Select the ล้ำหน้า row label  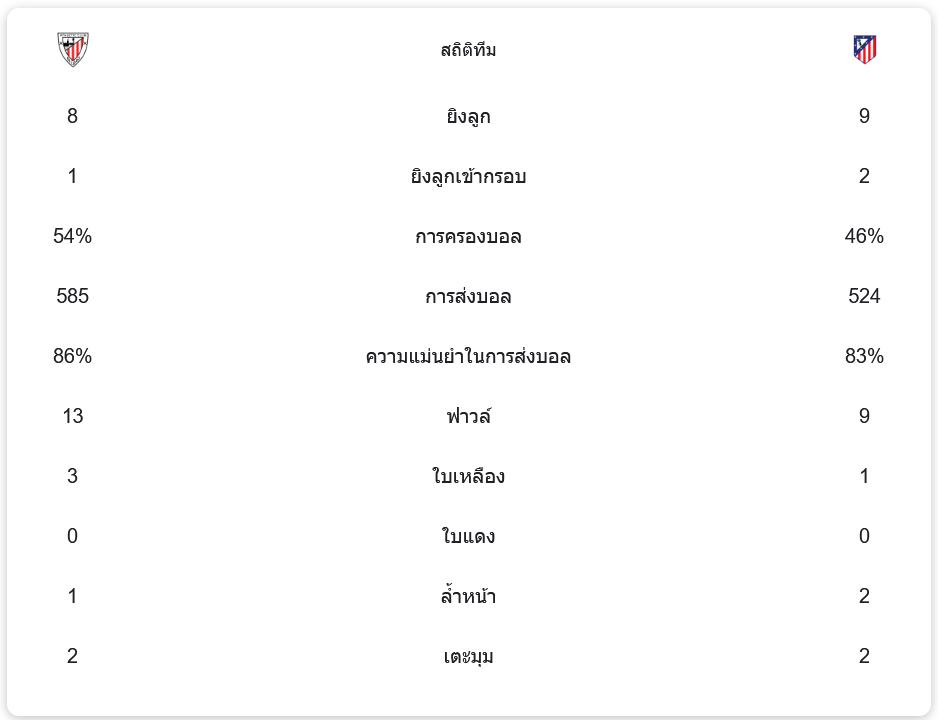pyautogui.click(x=468, y=597)
